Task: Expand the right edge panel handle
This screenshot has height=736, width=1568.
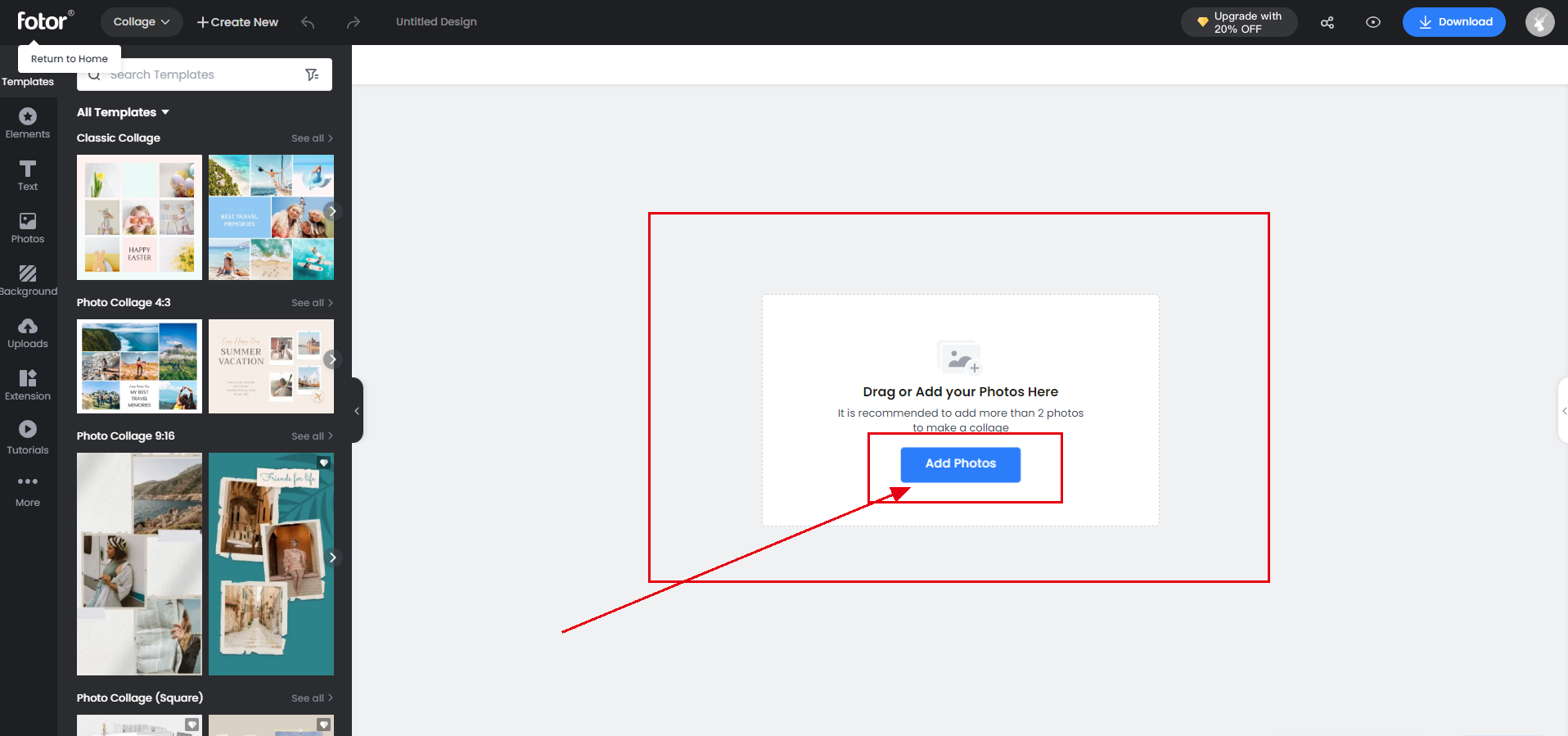Action: [1563, 411]
